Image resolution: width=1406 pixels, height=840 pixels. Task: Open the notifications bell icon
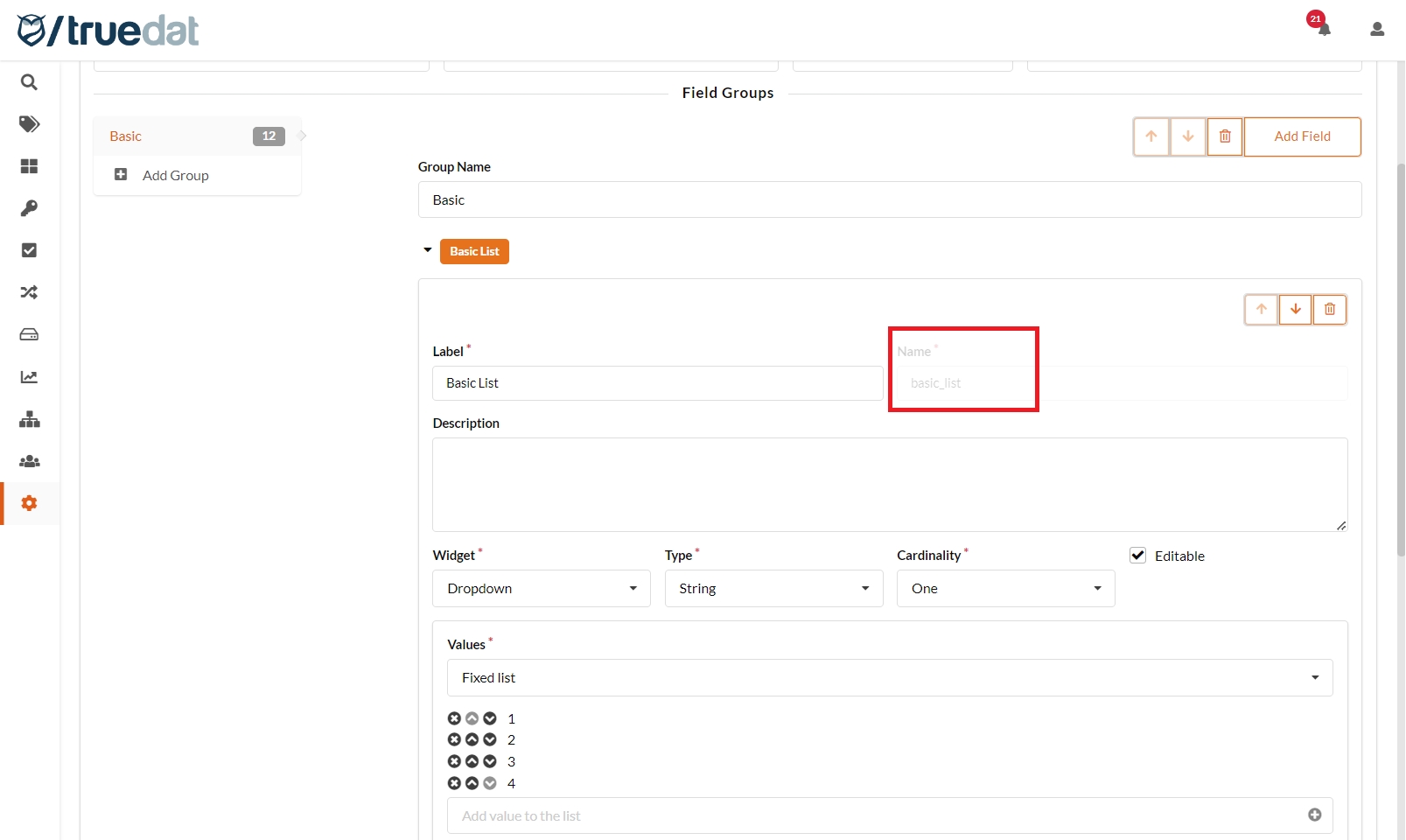[x=1323, y=29]
